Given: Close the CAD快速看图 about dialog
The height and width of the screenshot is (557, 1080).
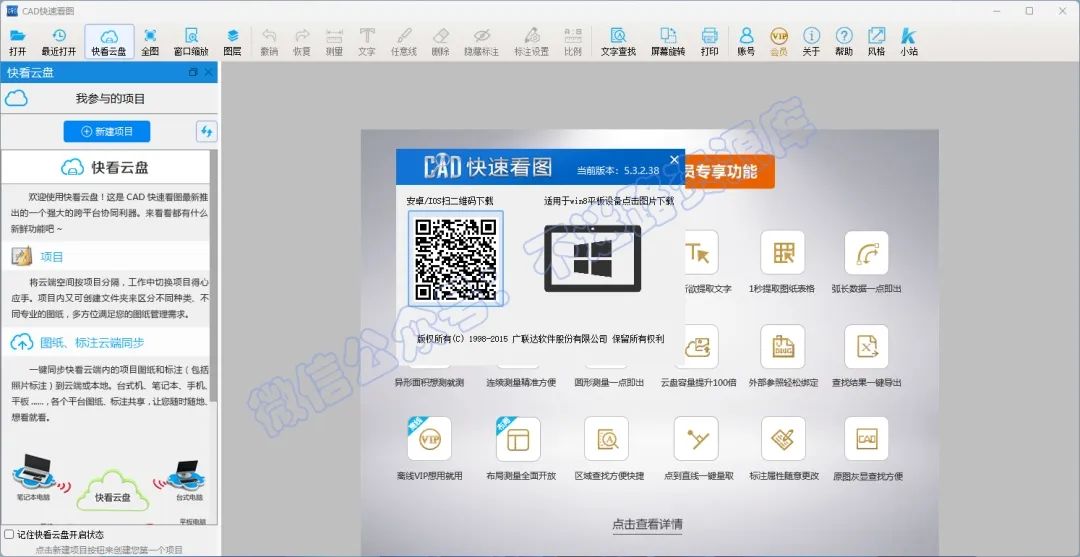Looking at the screenshot, I should point(674,160).
